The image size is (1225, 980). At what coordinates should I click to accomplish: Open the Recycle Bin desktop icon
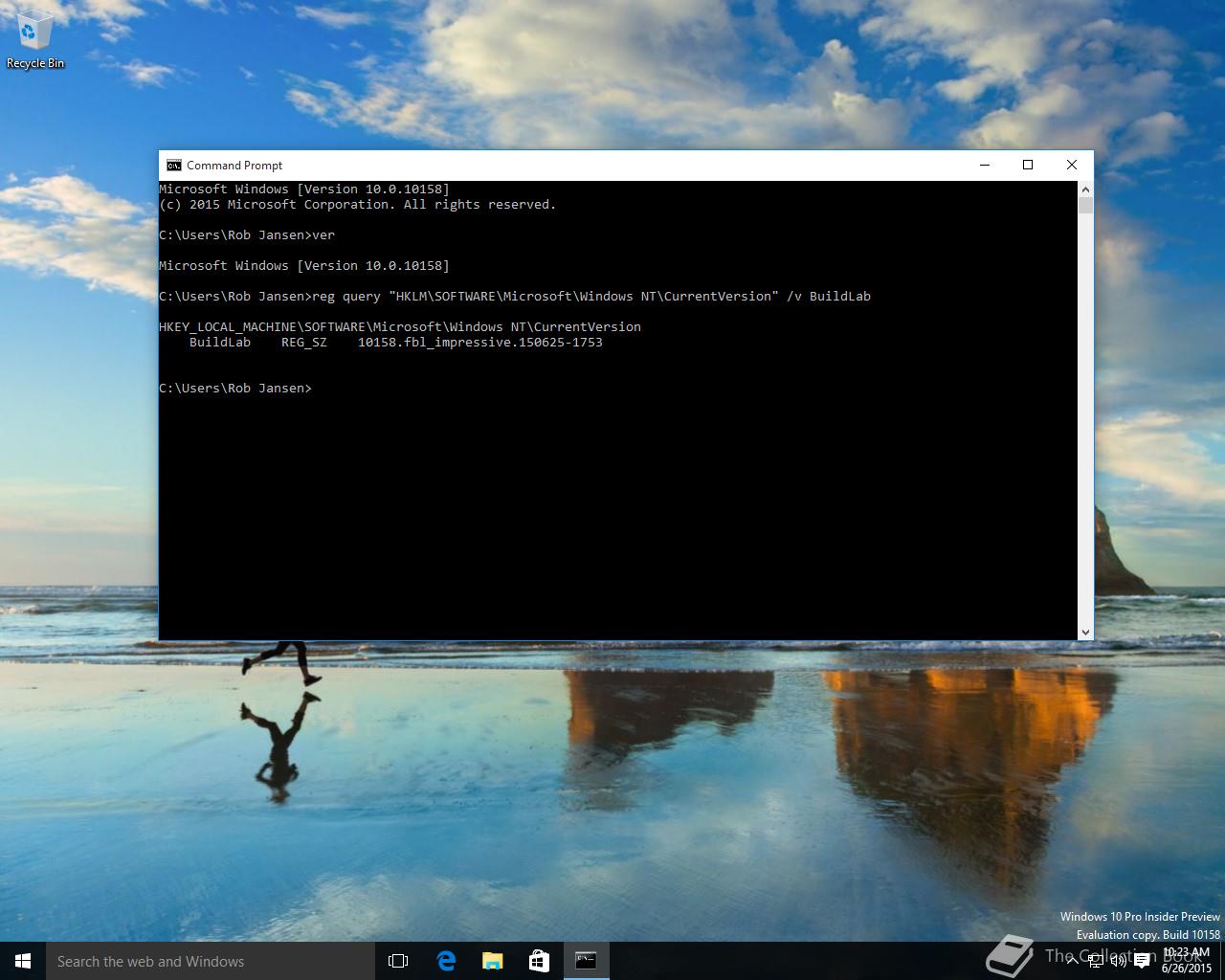pos(34,40)
